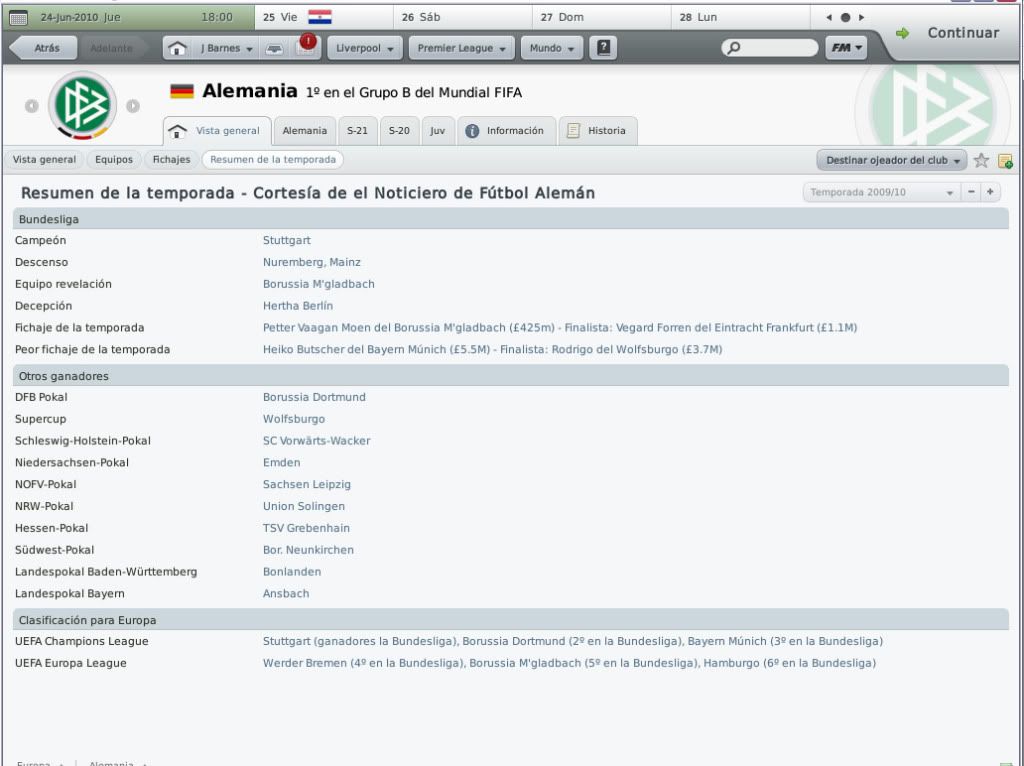Select the Fichajes sub-tab
This screenshot has width=1024, height=766.
coord(171,159)
